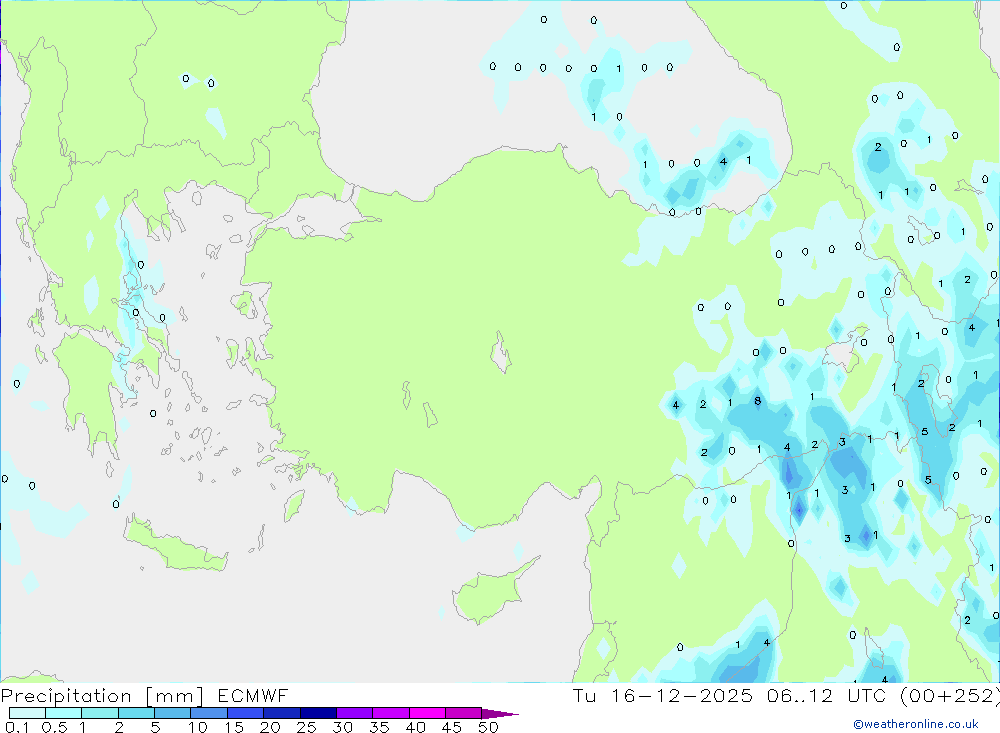1000x733 pixels.
Task: Click the "[mm]" unit label
Action: pyautogui.click(x=175, y=696)
